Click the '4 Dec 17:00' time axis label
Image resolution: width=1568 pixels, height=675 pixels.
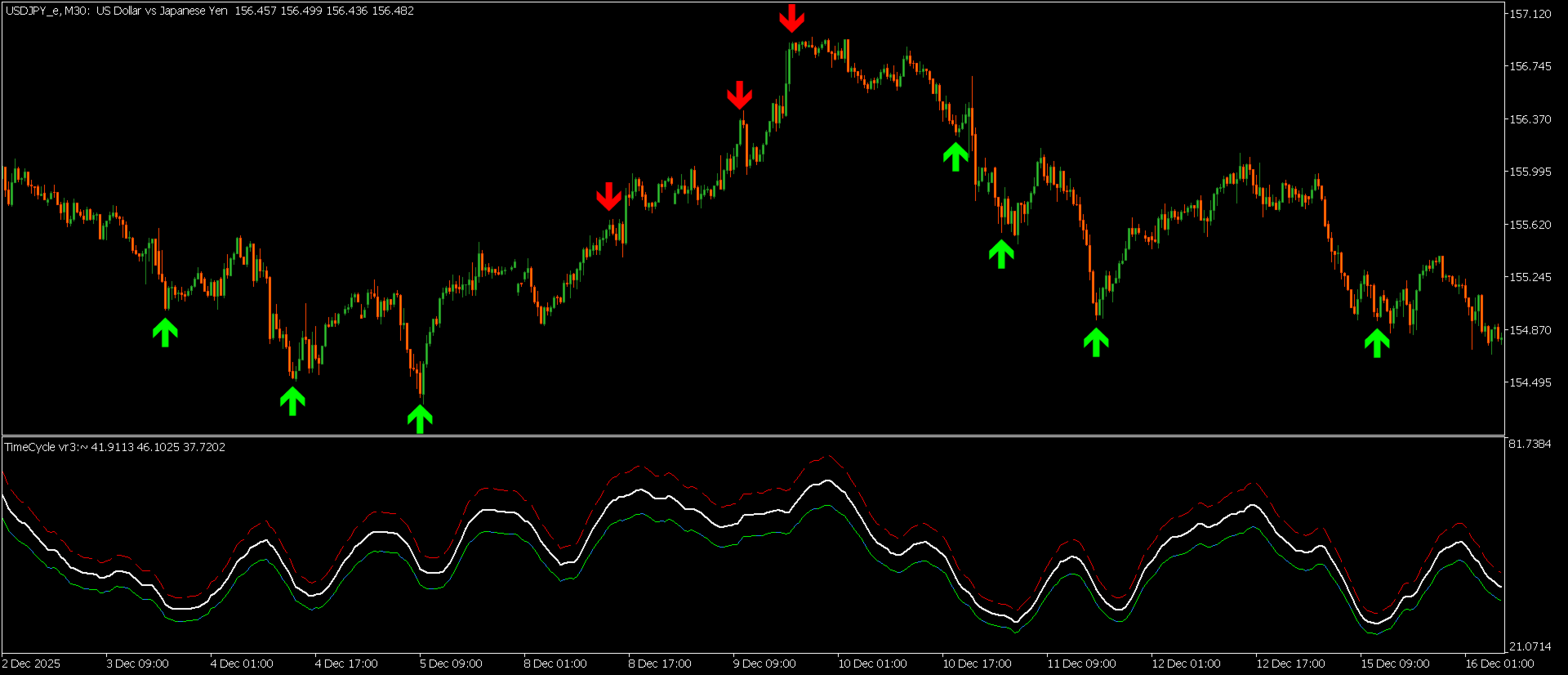(x=346, y=664)
